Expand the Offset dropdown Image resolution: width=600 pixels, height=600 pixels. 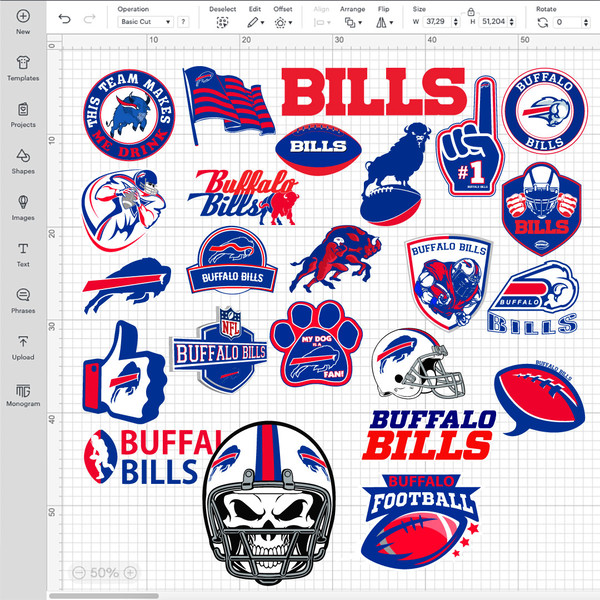pyautogui.click(x=283, y=21)
